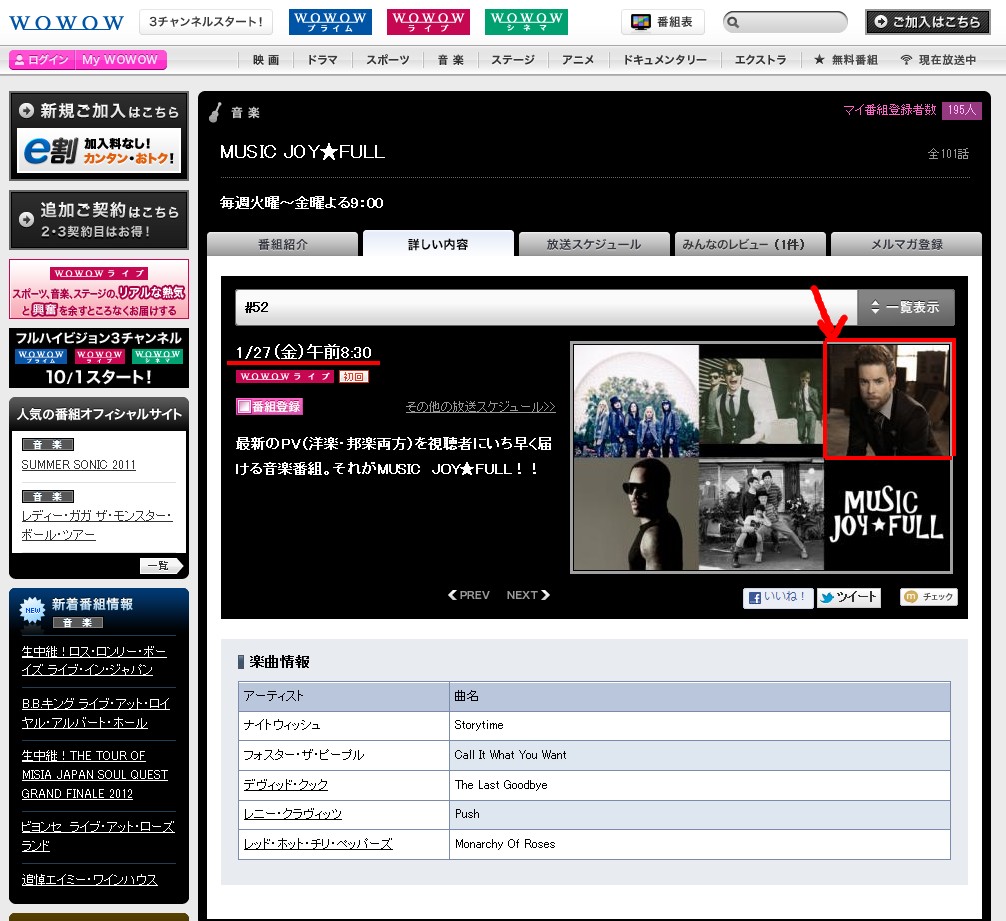Switch to the 番組紹介 tab

point(283,244)
